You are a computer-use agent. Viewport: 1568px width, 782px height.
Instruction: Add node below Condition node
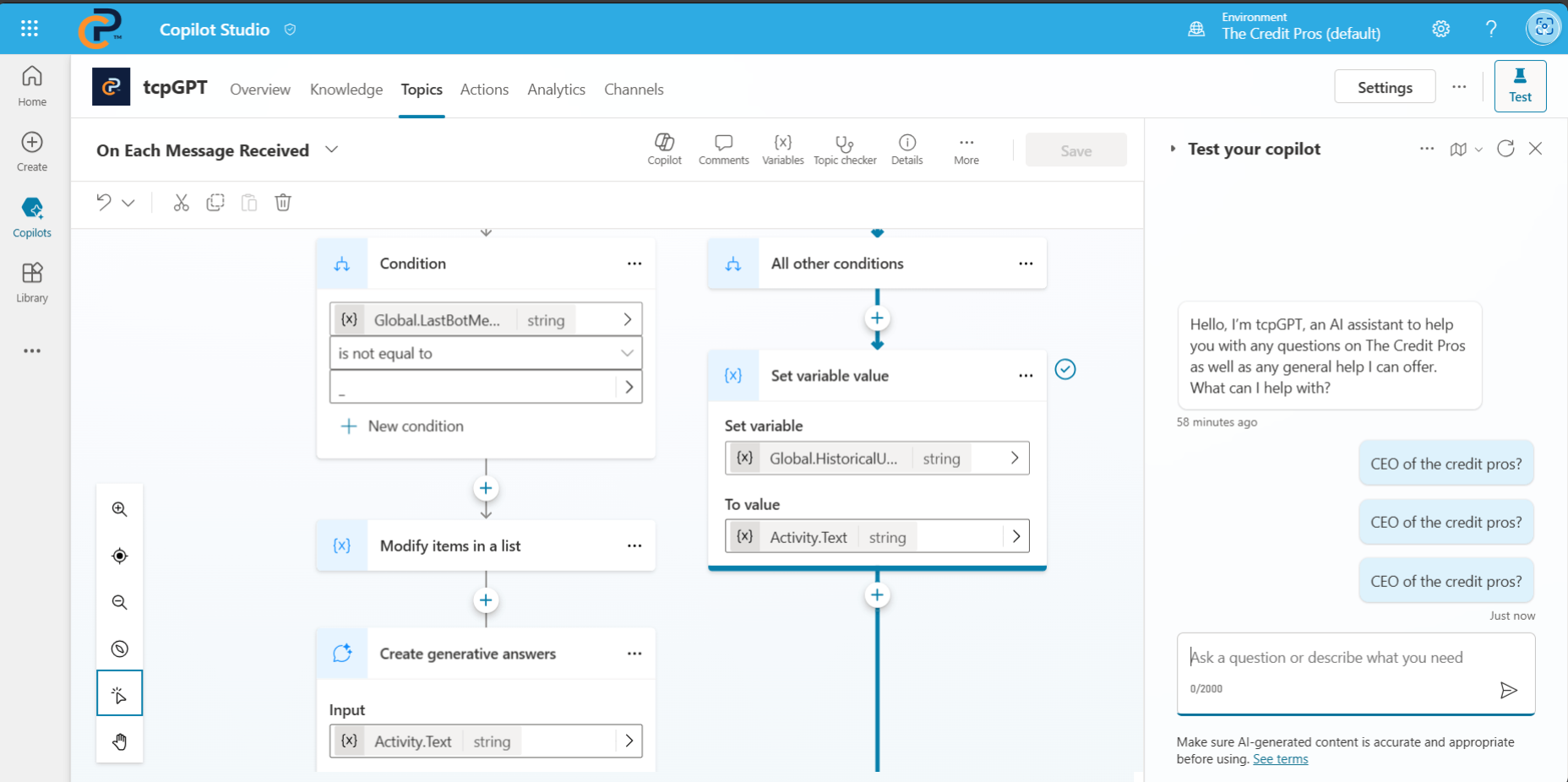pyautogui.click(x=486, y=488)
